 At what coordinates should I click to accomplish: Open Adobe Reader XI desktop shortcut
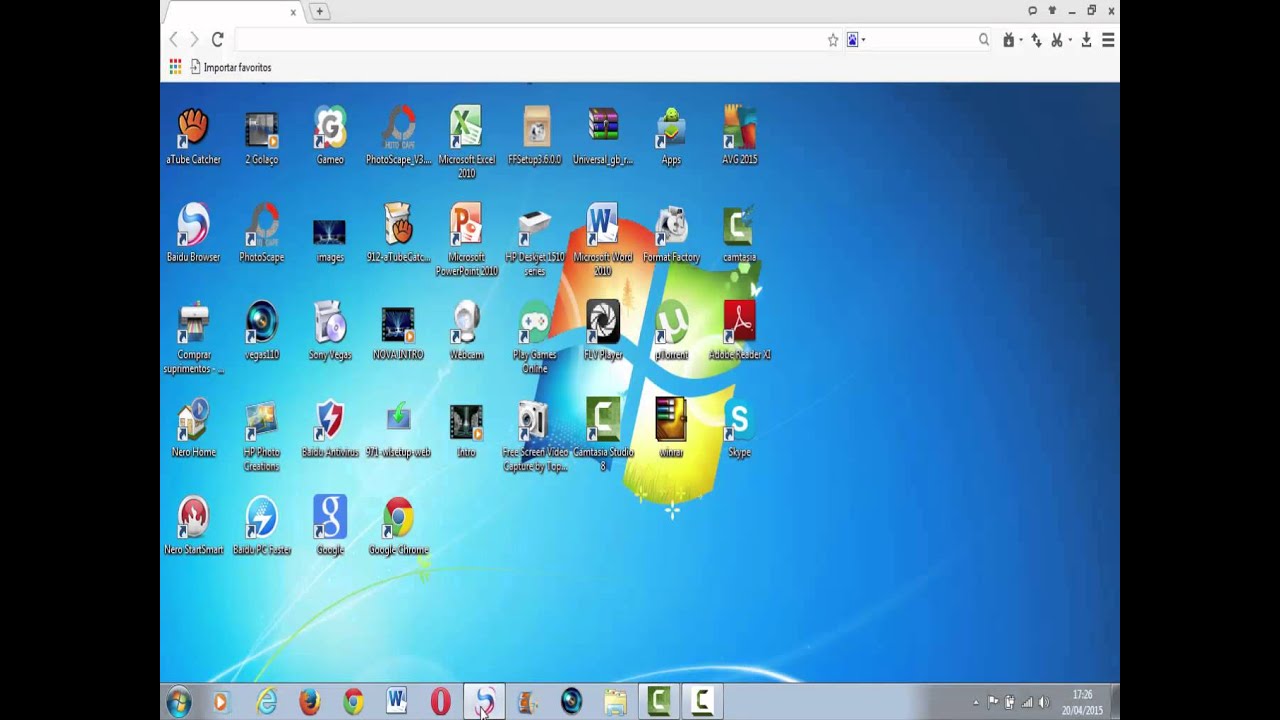(x=740, y=331)
